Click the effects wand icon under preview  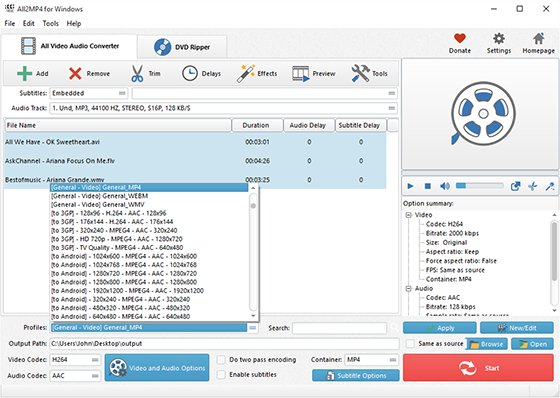[x=550, y=186]
